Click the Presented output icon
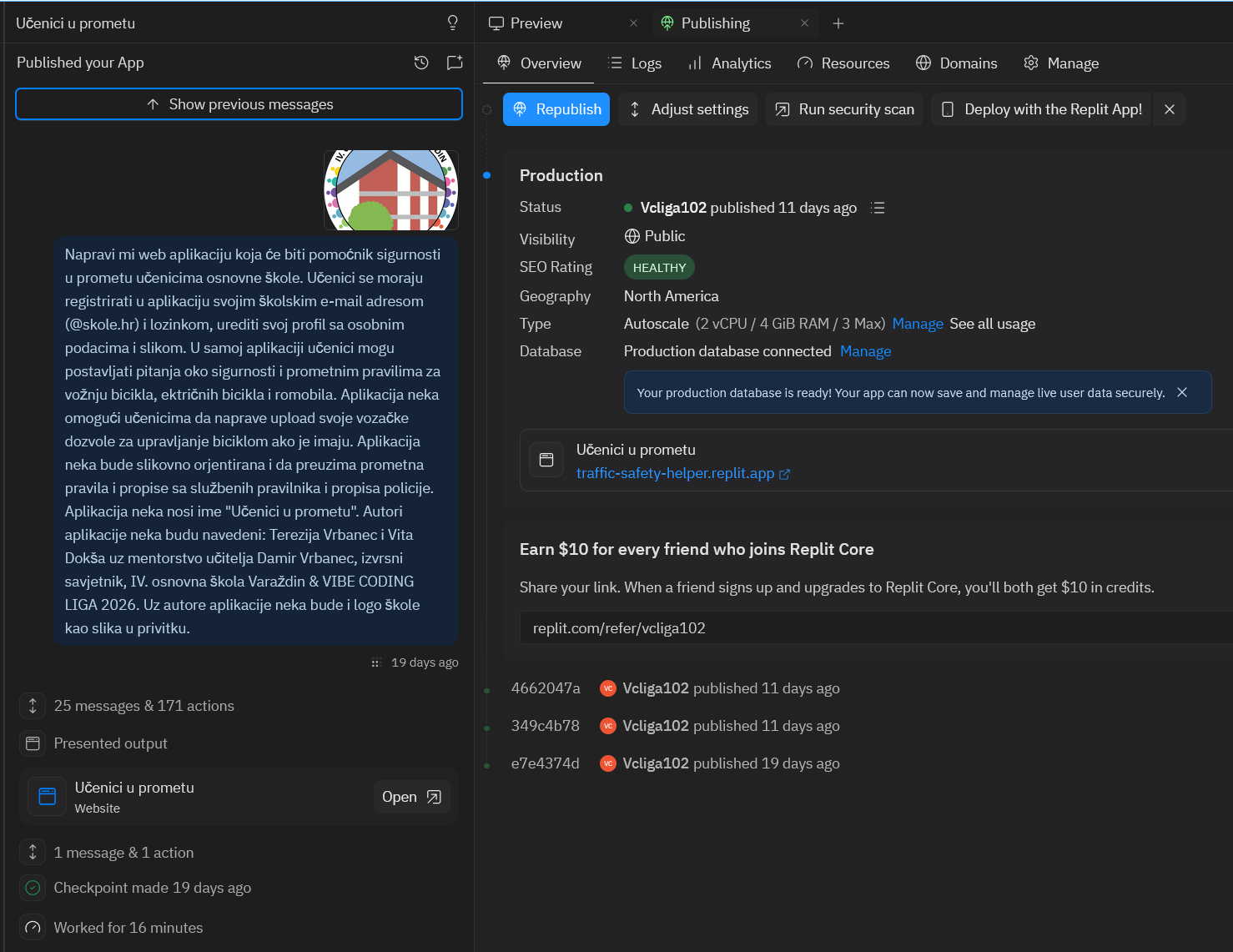 (33, 743)
